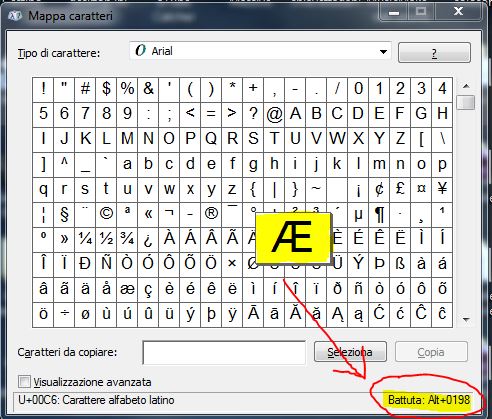Select the section § symbol cell
This screenshot has height=419, width=492.
[64, 213]
